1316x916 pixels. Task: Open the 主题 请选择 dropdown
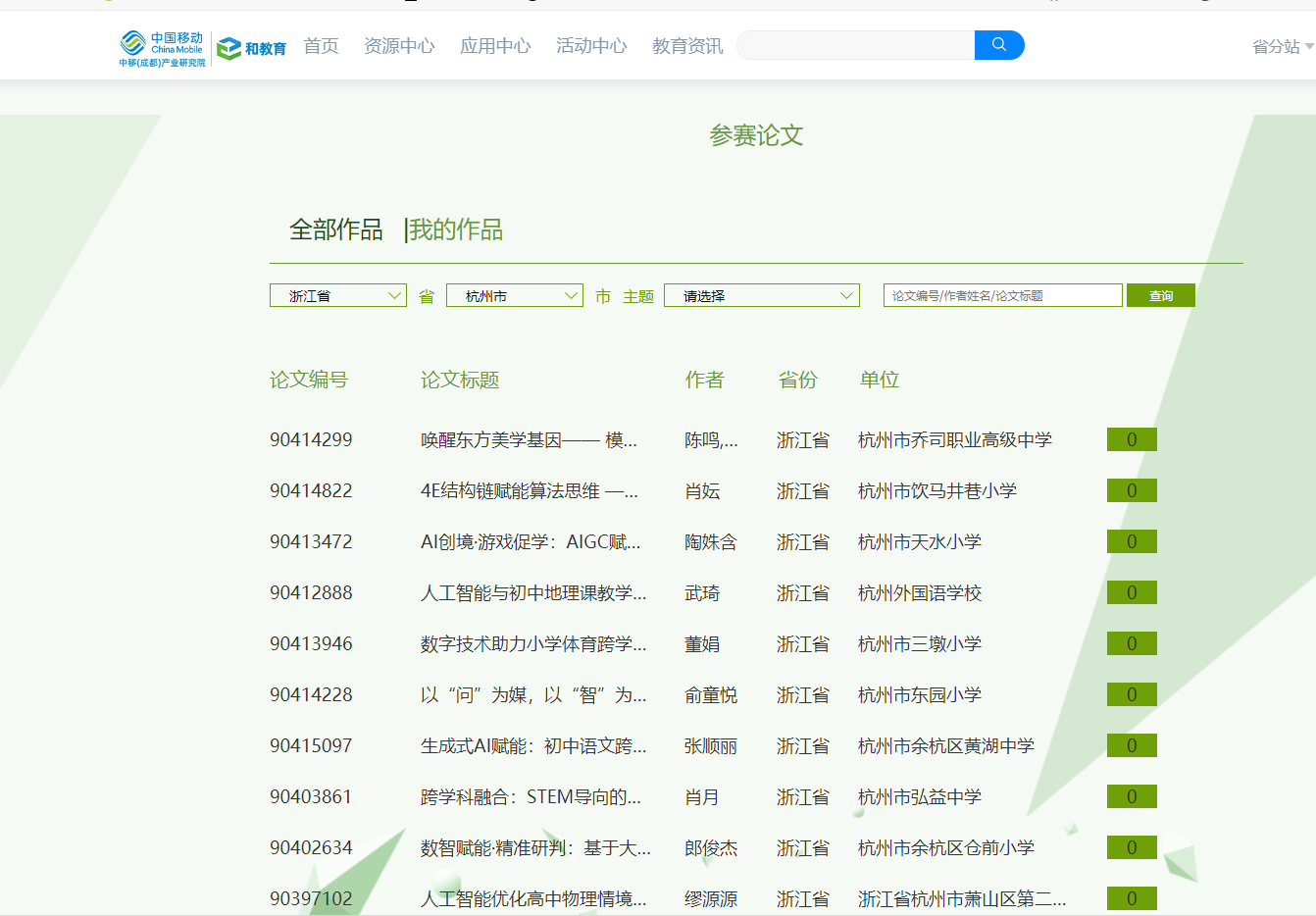[761, 295]
